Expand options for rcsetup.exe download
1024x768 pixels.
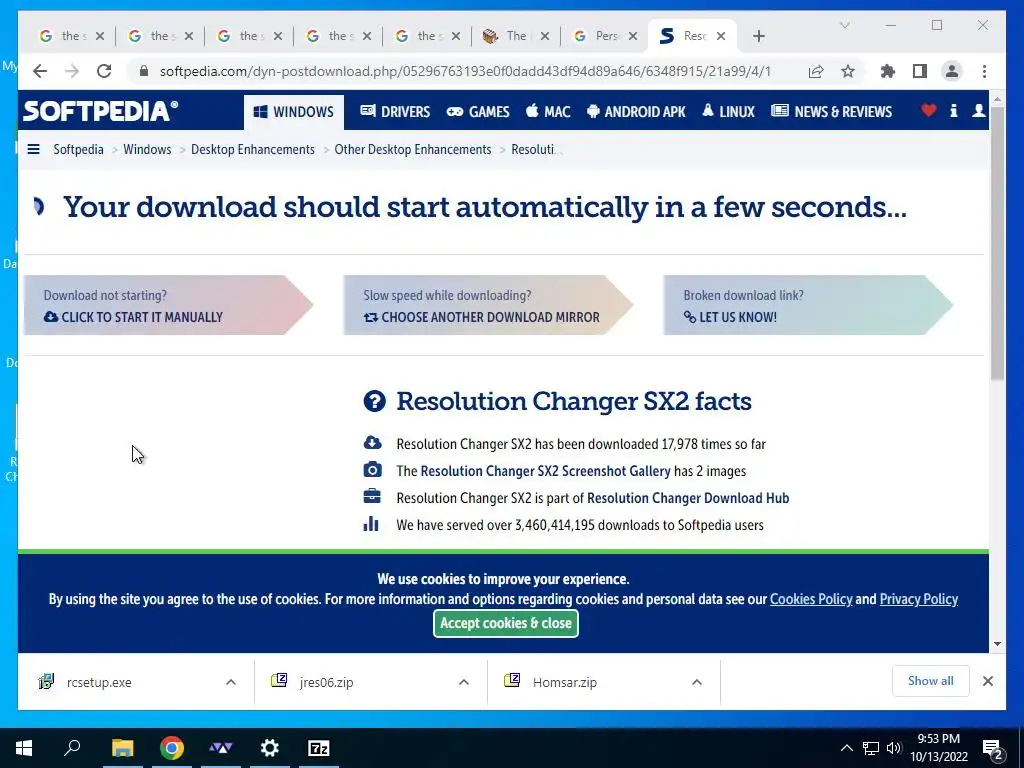[x=231, y=682]
